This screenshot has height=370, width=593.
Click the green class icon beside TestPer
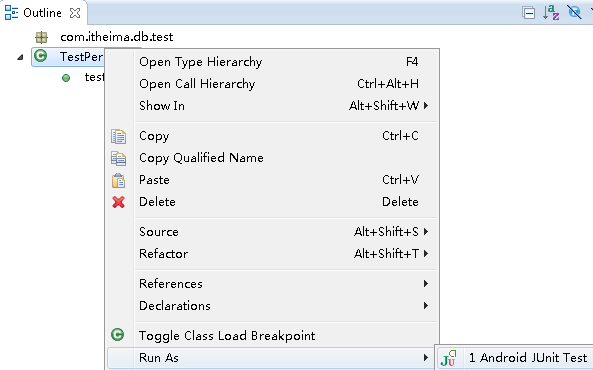(x=40, y=56)
